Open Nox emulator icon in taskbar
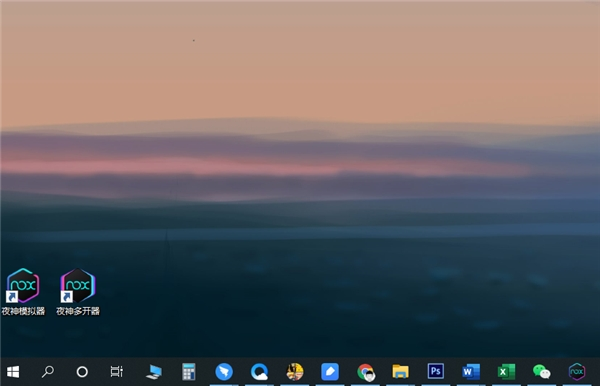The width and height of the screenshot is (600, 386). (x=577, y=371)
